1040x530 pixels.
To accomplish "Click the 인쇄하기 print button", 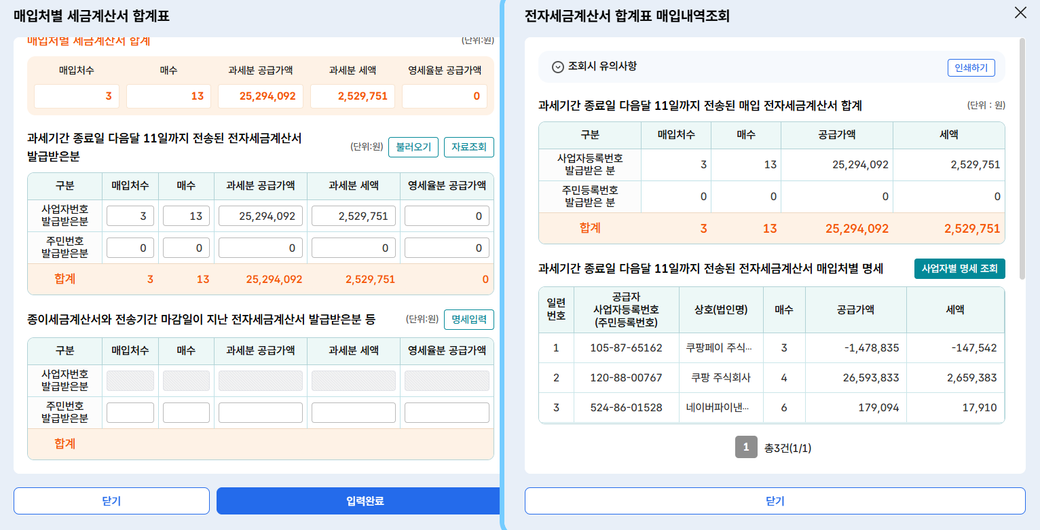I will [970, 68].
